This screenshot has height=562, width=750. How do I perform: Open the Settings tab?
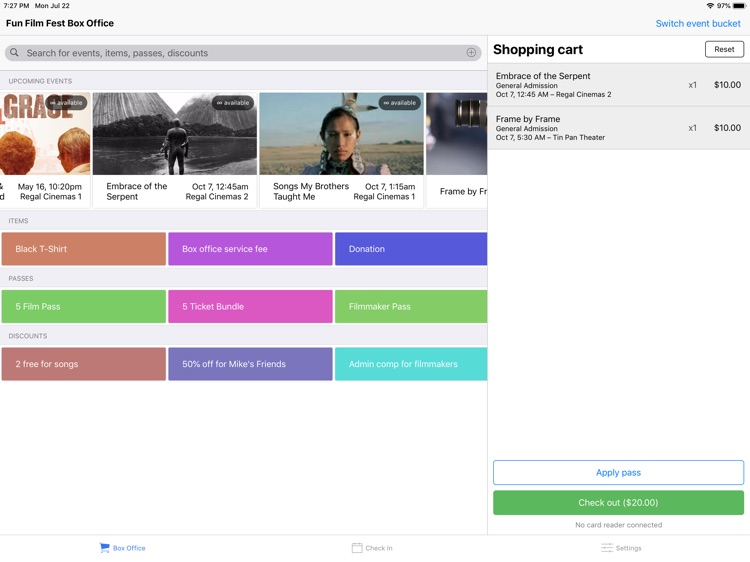point(621,548)
